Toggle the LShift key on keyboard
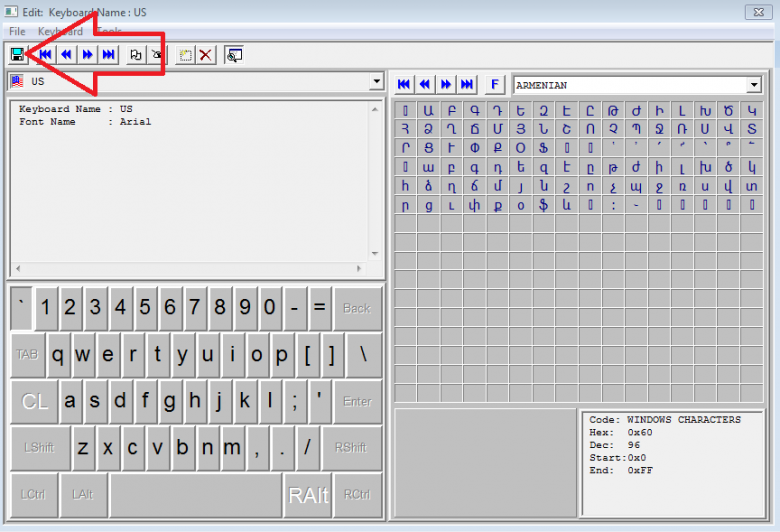This screenshot has height=532, width=780. [x=39, y=448]
